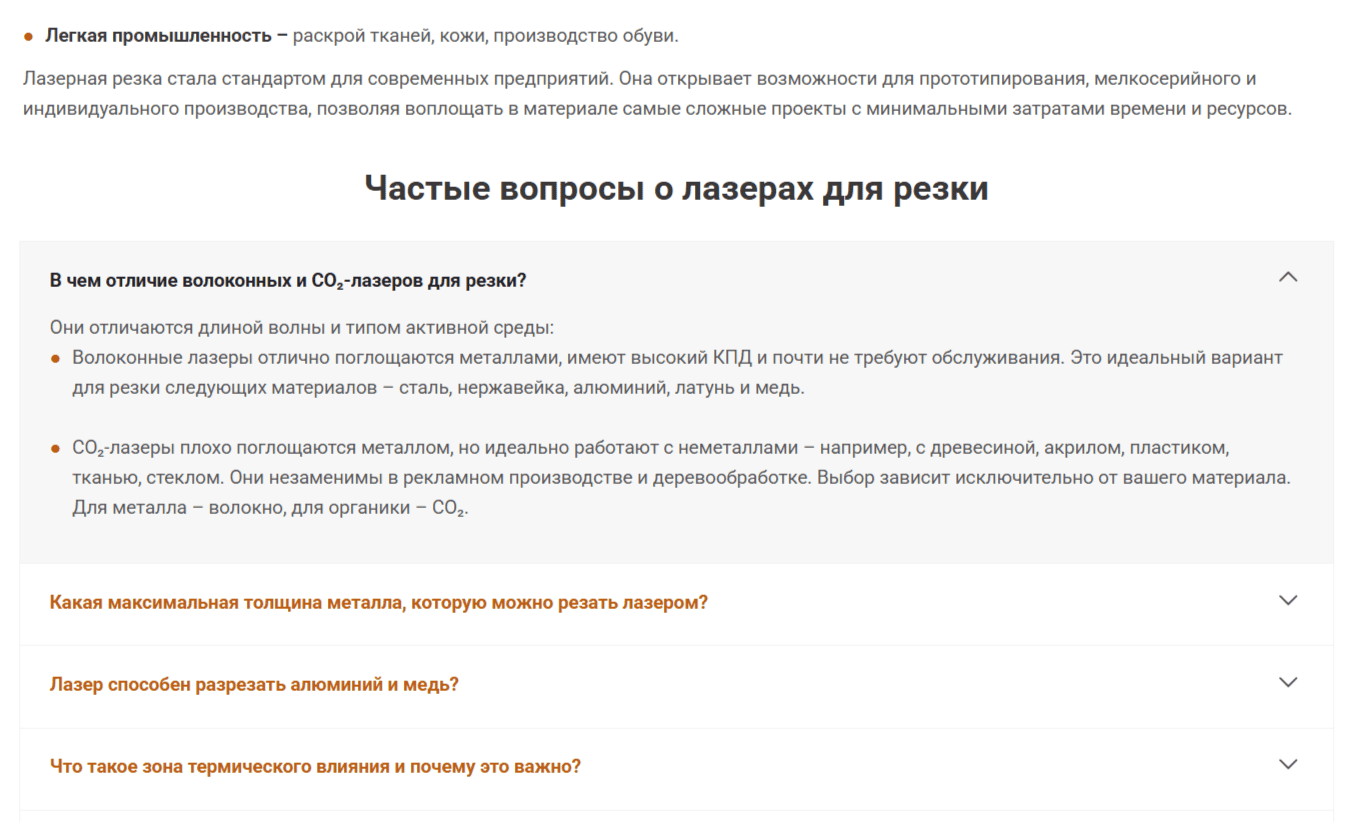Open question "Лазер способен разрезать алюминий и медь?"
Image resolution: width=1358 pixels, height=832 pixels.
[254, 685]
